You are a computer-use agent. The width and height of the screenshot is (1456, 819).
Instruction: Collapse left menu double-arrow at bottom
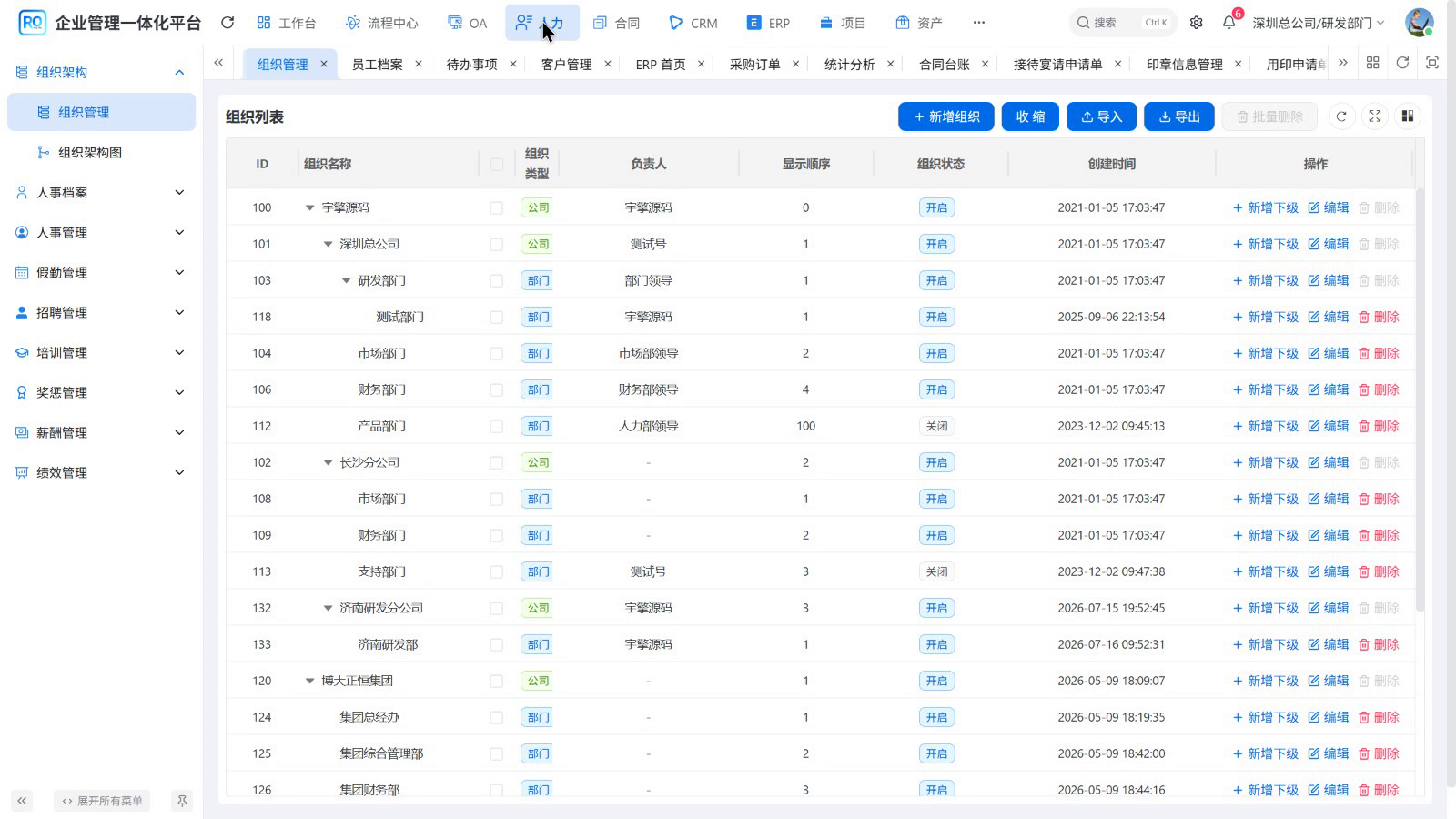[22, 801]
